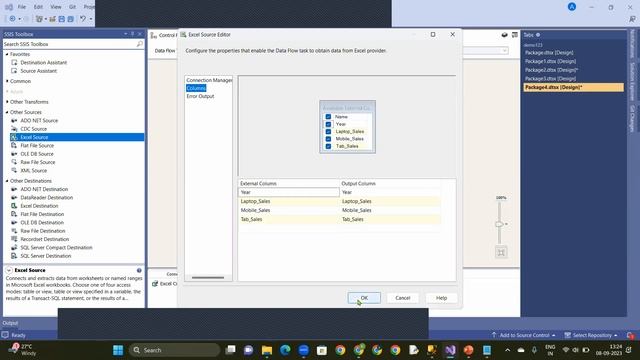This screenshot has height=360, width=640.
Task: Maximize the Excel Source Editor dialog
Action: point(433,35)
